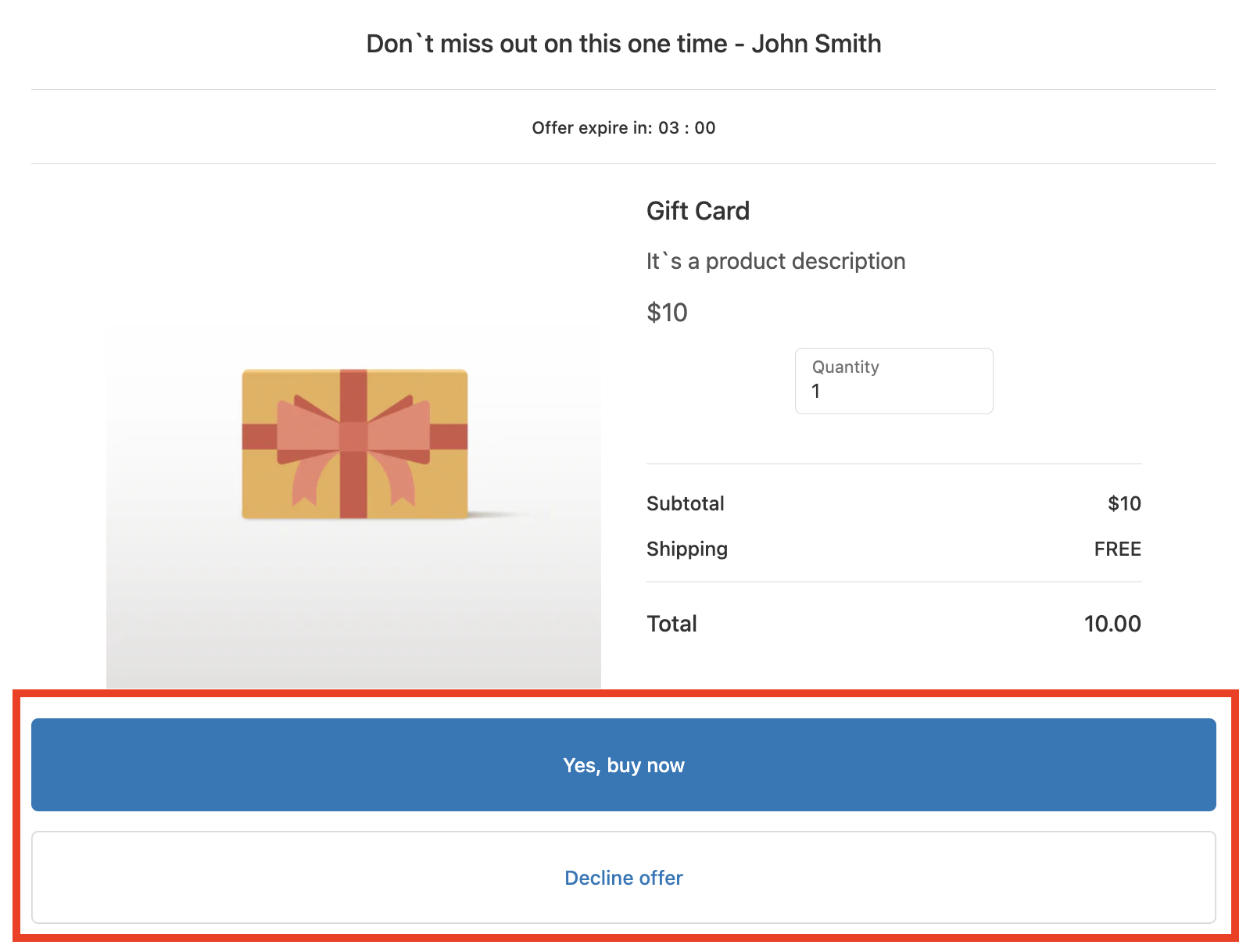Click the Total label

tap(671, 624)
